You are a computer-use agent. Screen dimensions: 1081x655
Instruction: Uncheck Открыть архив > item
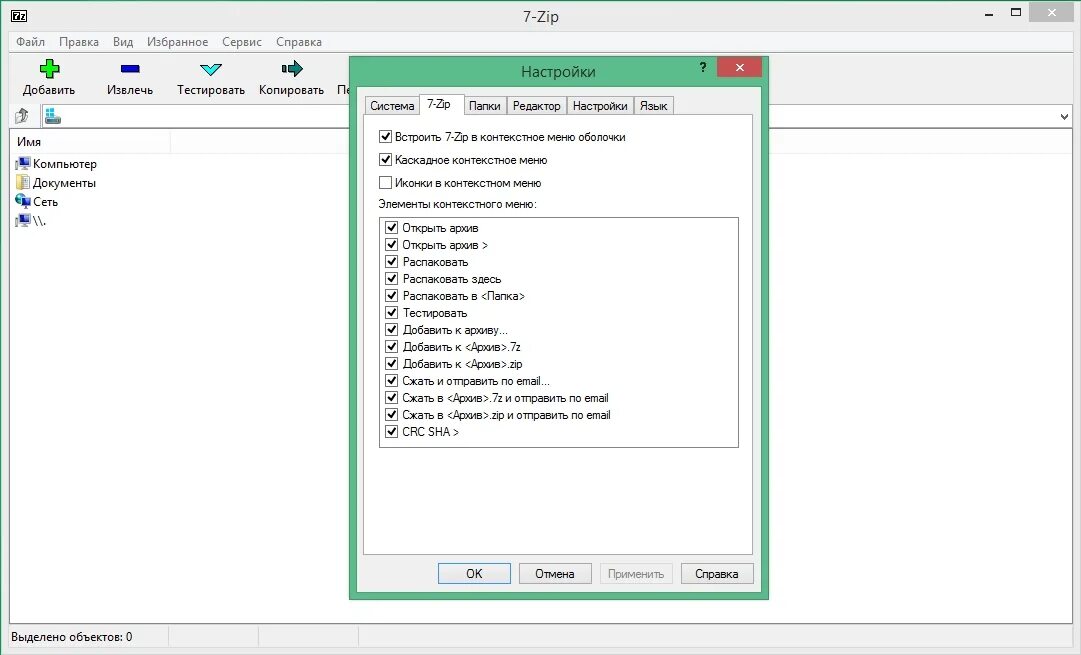(392, 245)
